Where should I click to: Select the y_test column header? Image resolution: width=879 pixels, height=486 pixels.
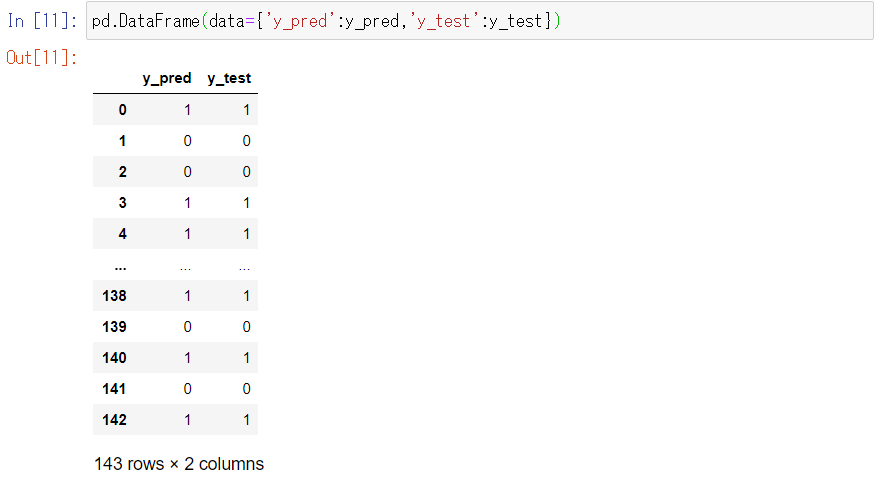229,78
